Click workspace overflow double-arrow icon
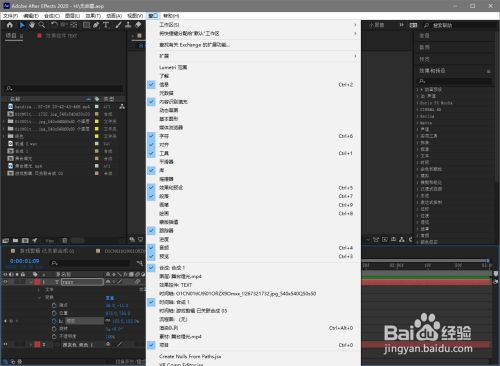The width and height of the screenshot is (500, 366). pyautogui.click(x=401, y=25)
